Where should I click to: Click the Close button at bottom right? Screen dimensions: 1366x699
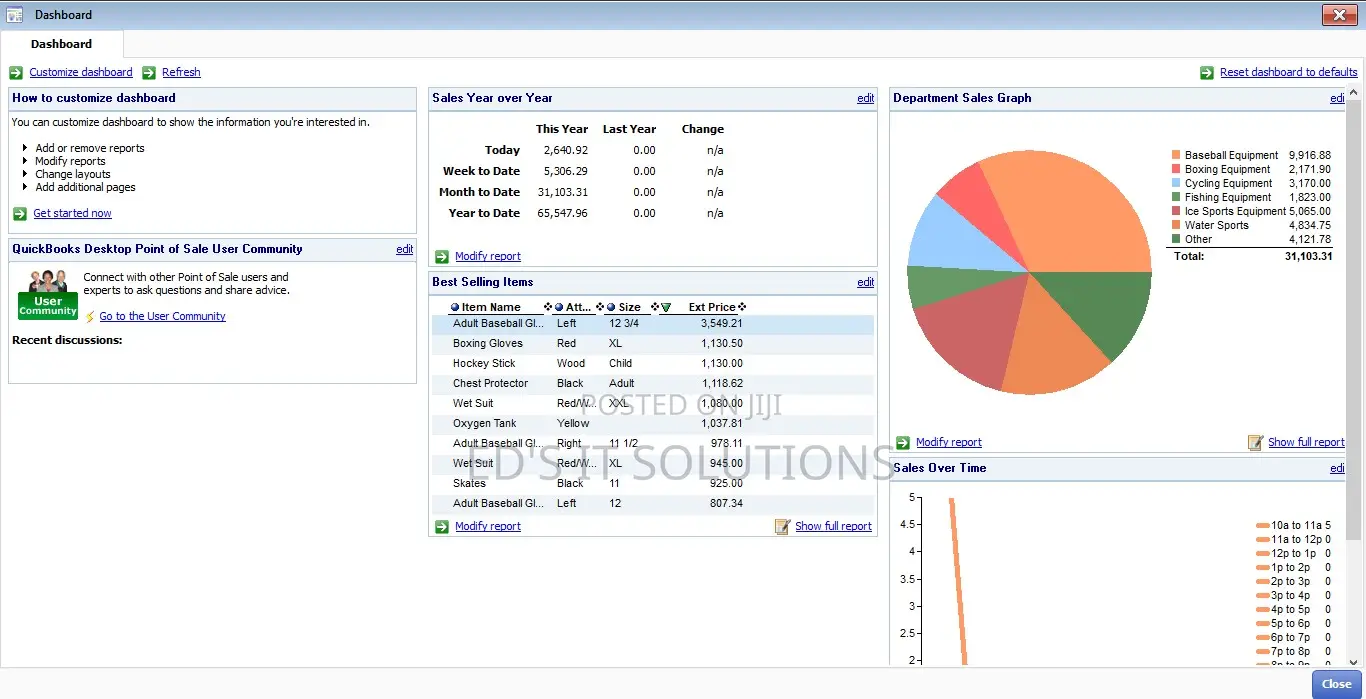(x=1336, y=684)
